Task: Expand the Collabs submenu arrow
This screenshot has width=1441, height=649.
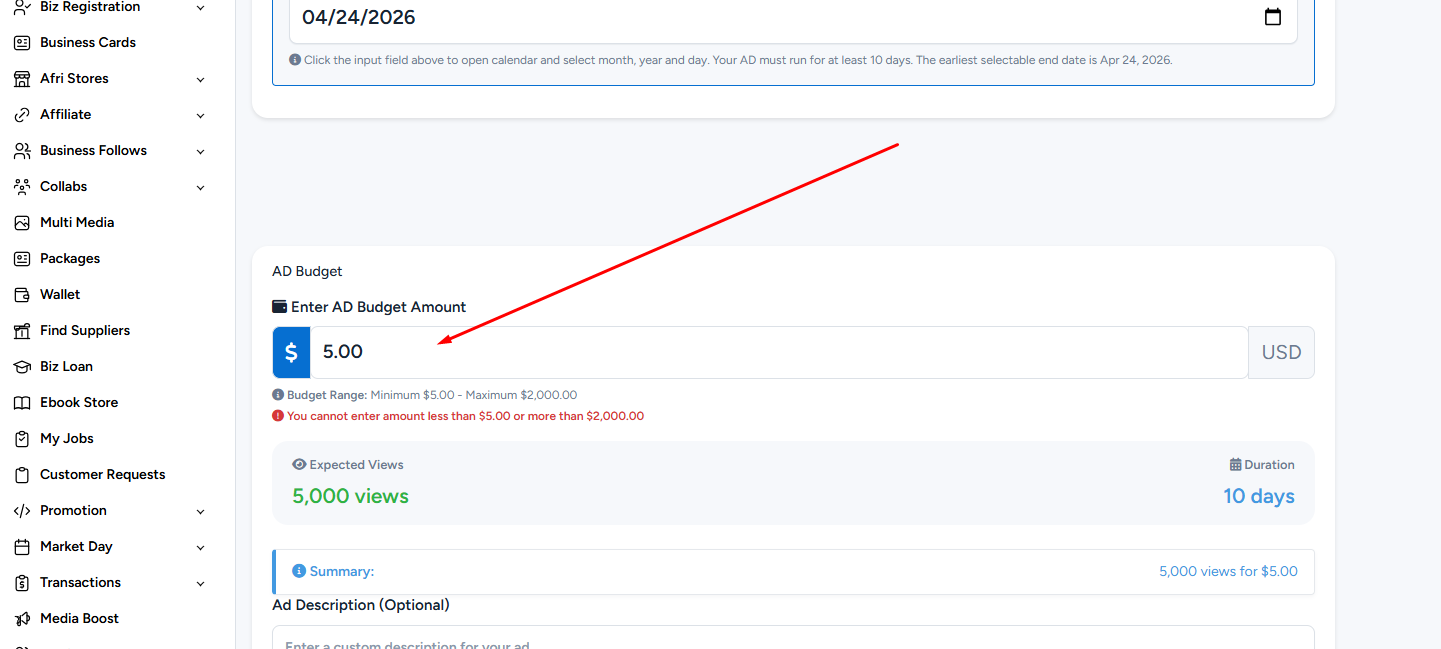Action: 200,188
